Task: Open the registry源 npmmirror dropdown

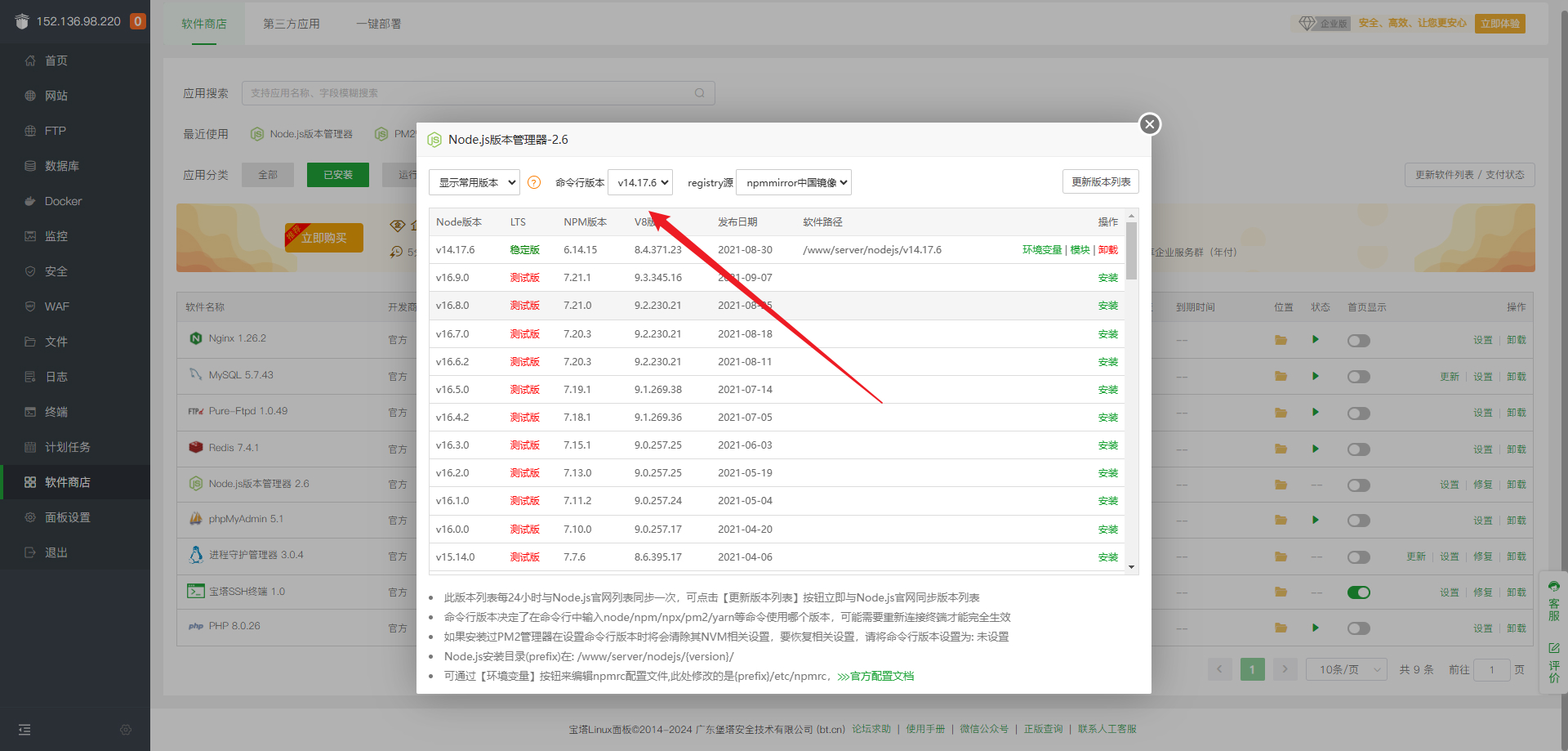Action: coord(794,182)
